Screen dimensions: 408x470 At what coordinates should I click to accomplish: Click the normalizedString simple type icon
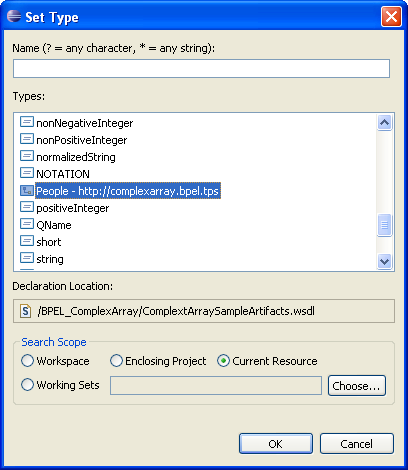[27, 156]
